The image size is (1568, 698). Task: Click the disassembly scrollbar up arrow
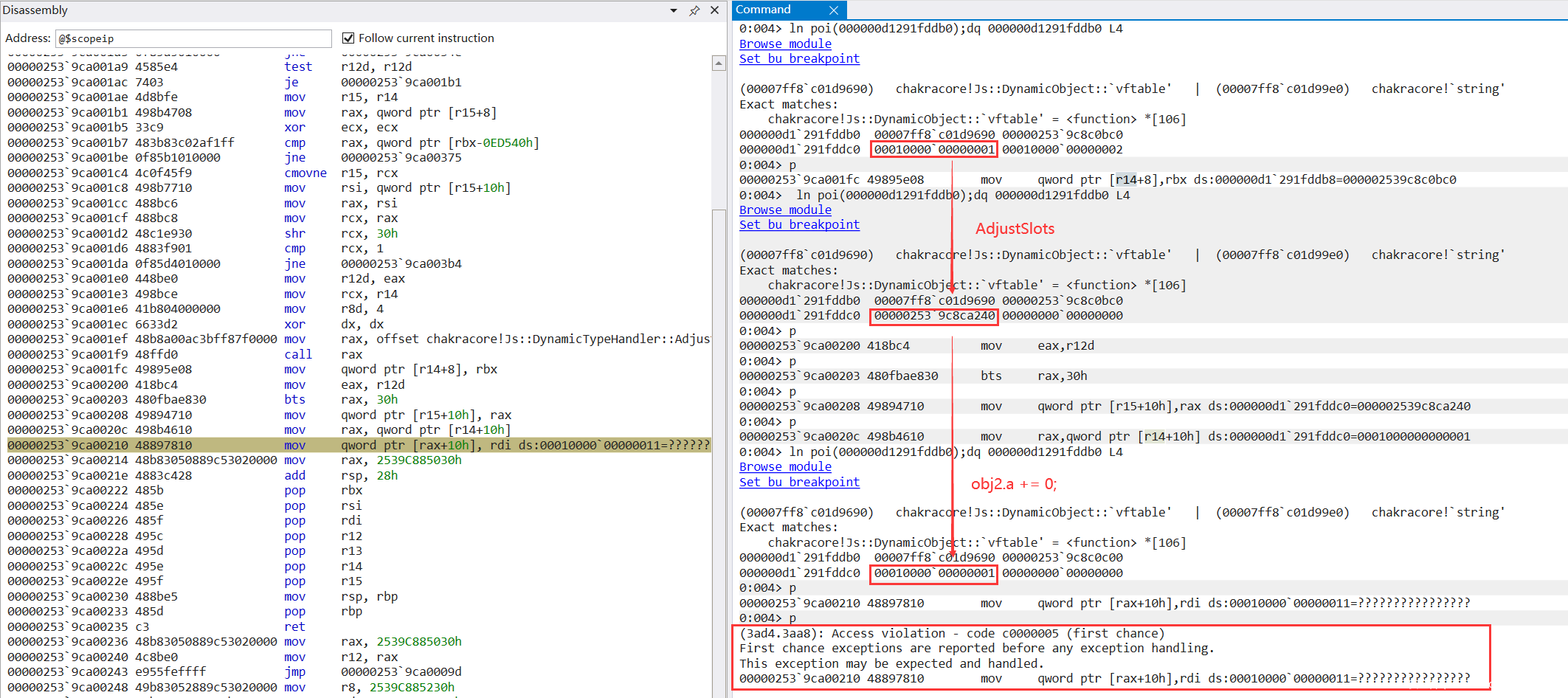719,64
